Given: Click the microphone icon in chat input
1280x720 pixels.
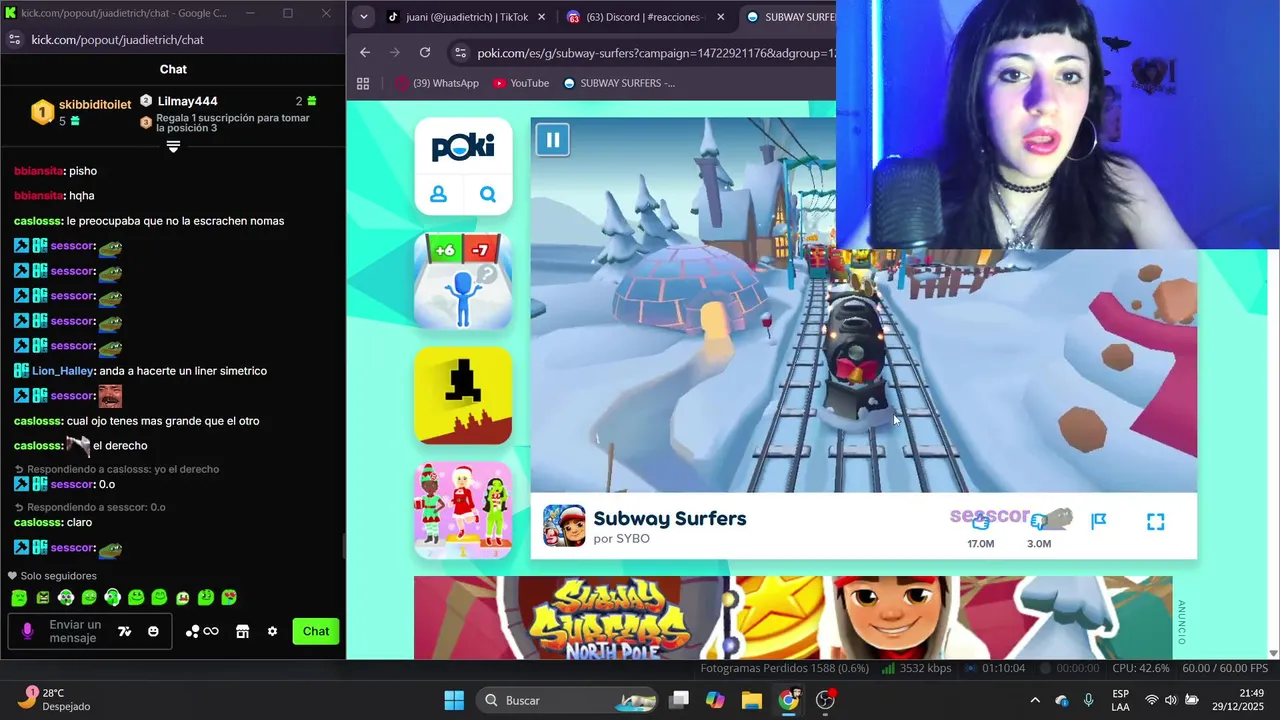Looking at the screenshot, I should tap(28, 631).
